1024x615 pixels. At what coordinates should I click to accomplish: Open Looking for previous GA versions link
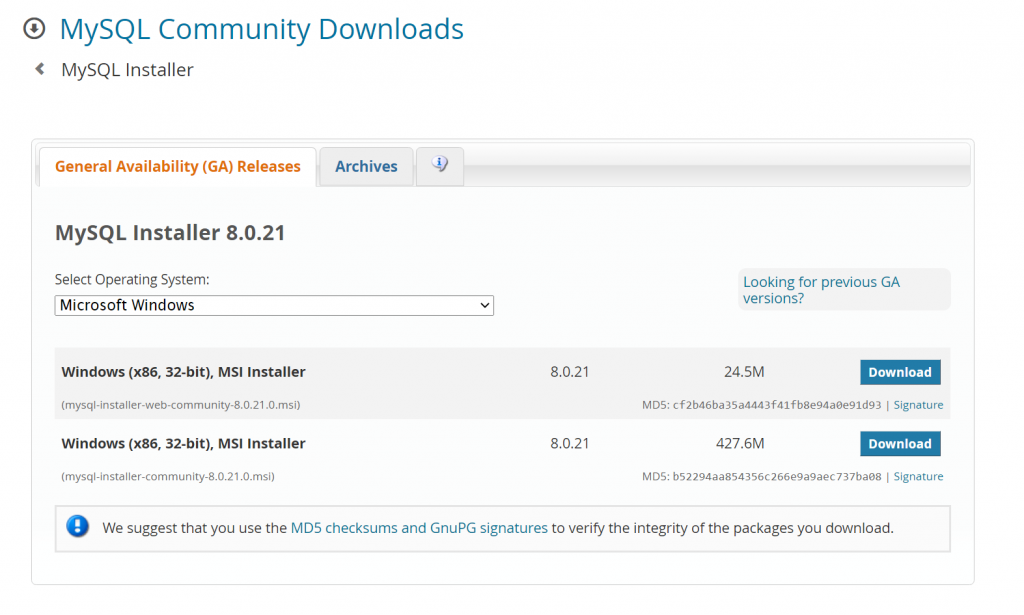821,290
